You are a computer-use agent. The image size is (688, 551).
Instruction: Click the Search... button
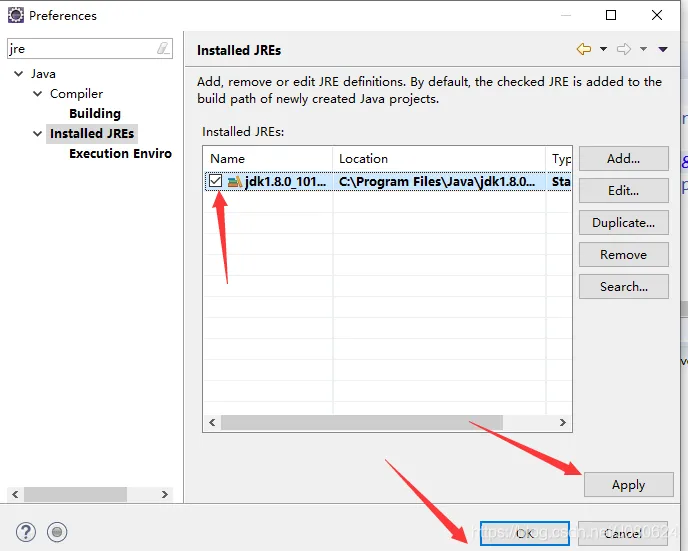[624, 286]
